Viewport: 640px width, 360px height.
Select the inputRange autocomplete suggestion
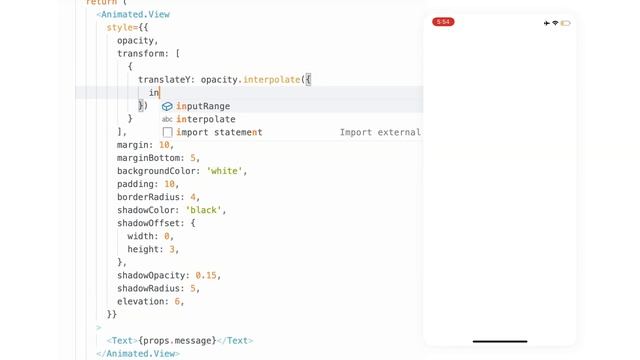(291, 106)
